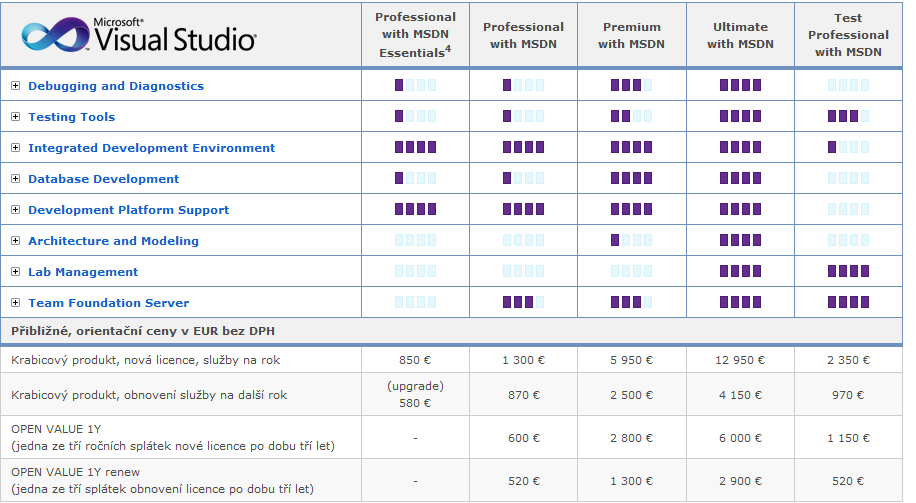Open the Lab Management link
This screenshot has height=503, width=916.
(83, 272)
